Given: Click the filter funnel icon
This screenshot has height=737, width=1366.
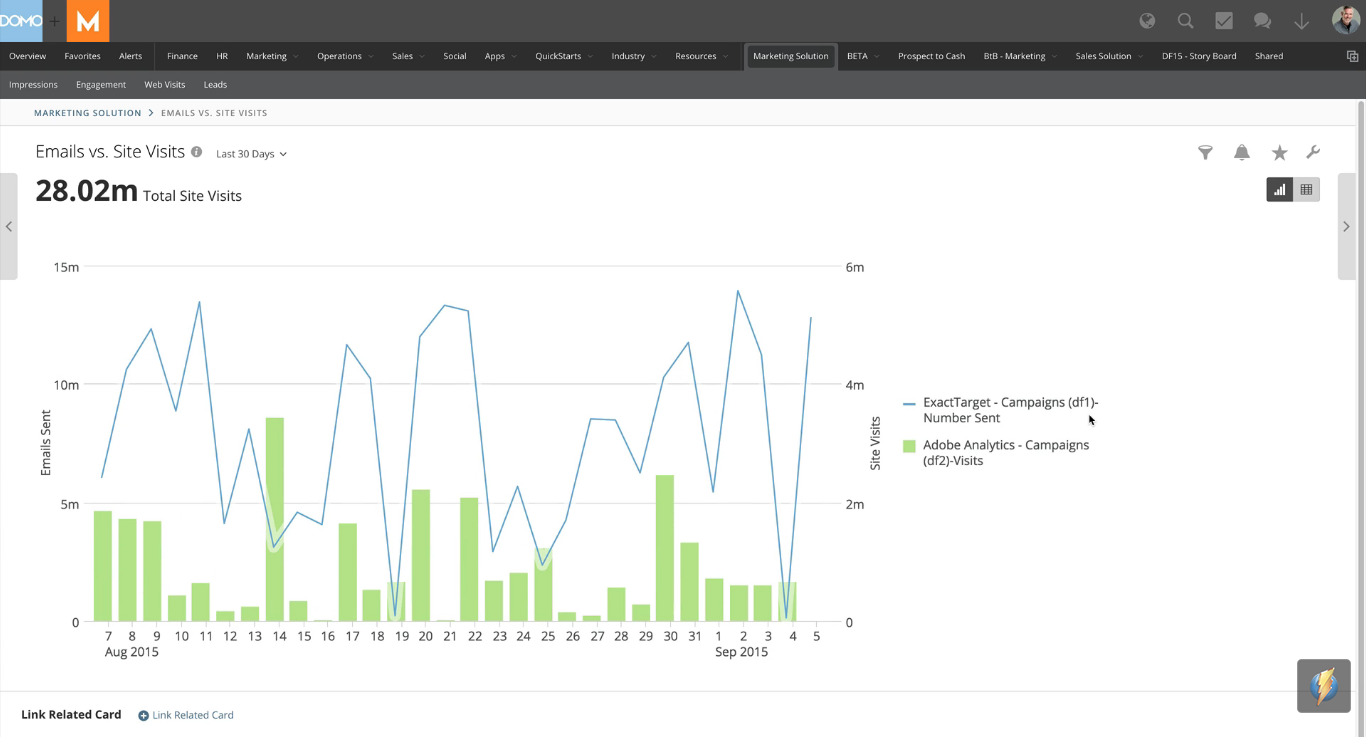Looking at the screenshot, I should pos(1205,153).
